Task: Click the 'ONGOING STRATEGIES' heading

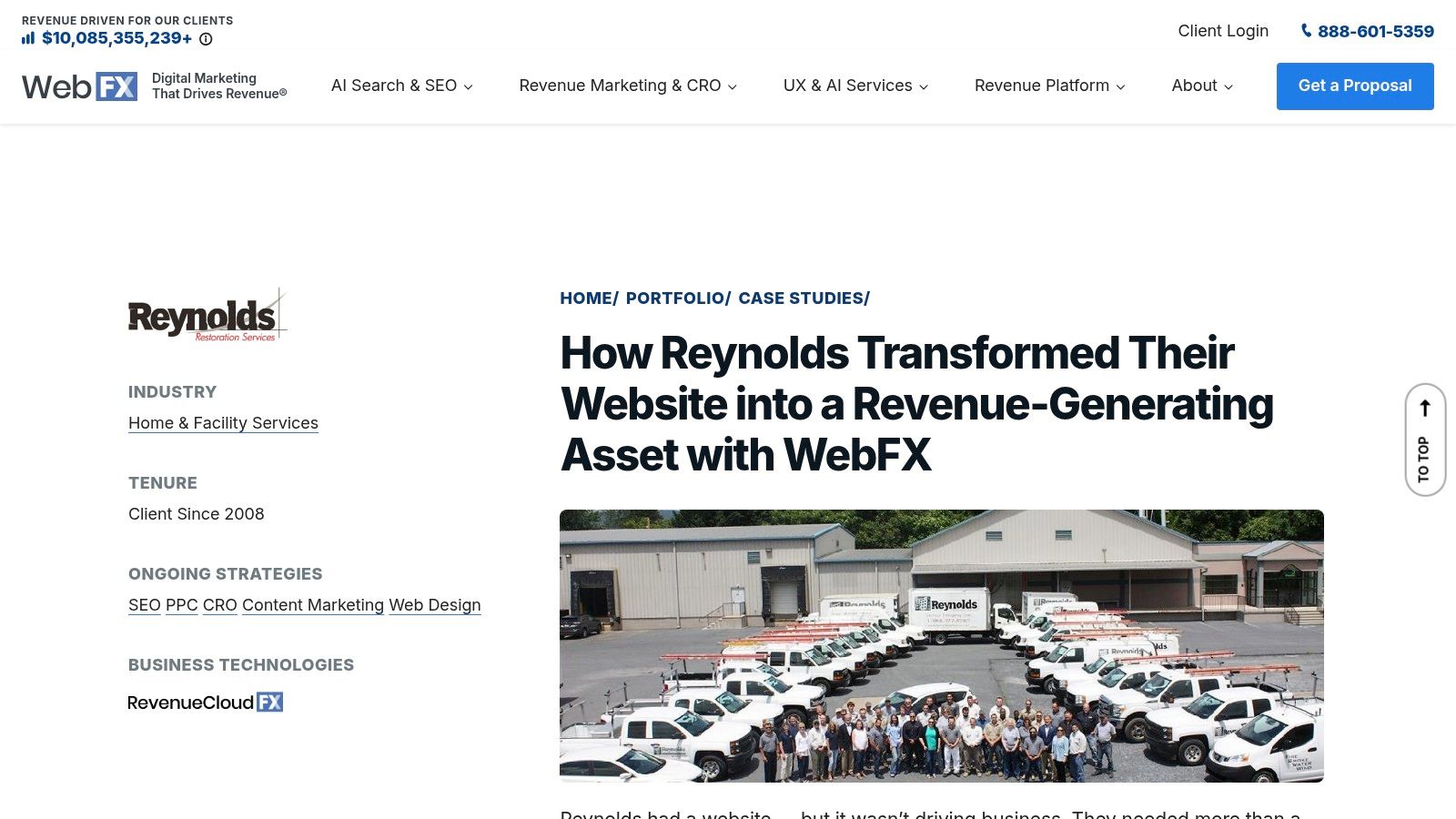Action: pyautogui.click(x=226, y=574)
